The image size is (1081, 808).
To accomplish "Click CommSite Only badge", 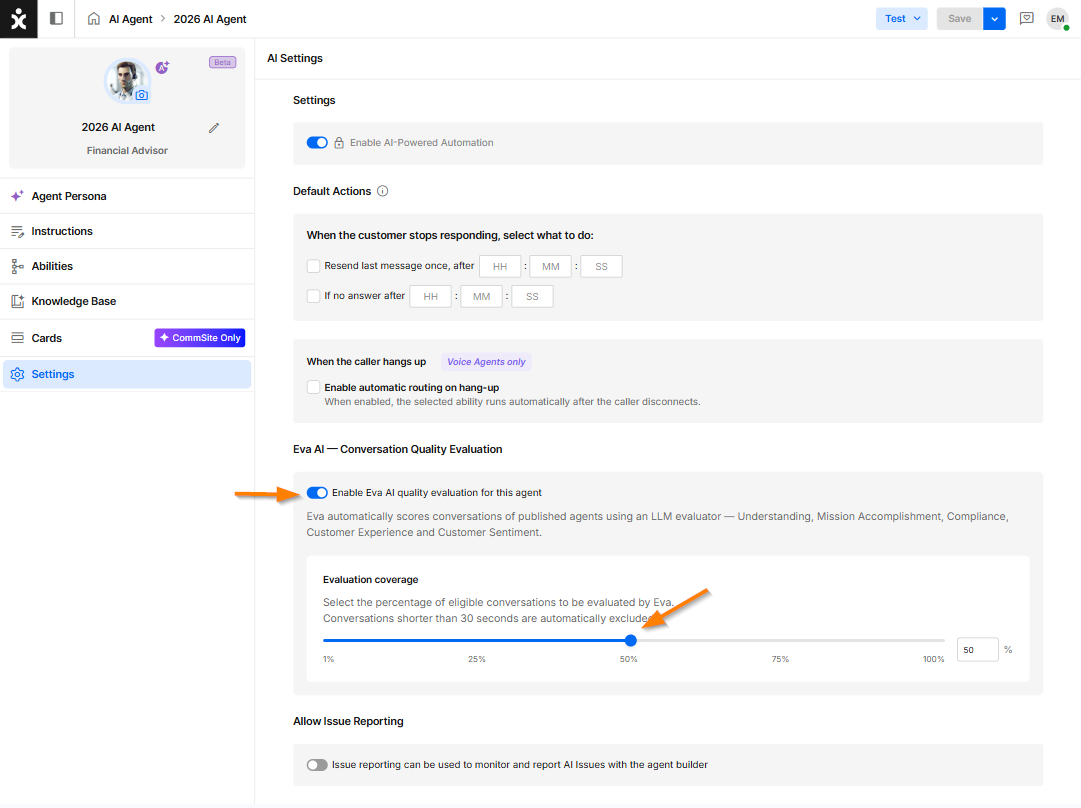I will [x=200, y=338].
